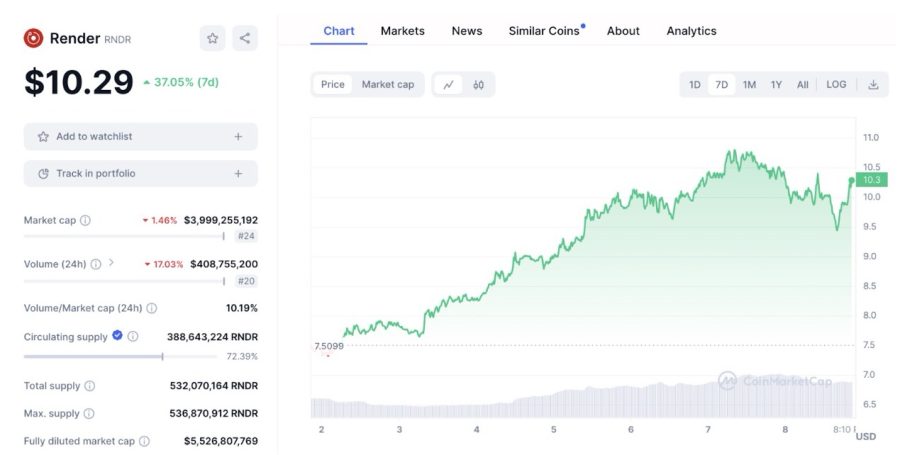Screen dimensions: 900x455
Task: Click the info icon next to Total supply
Action: pyautogui.click(x=90, y=386)
